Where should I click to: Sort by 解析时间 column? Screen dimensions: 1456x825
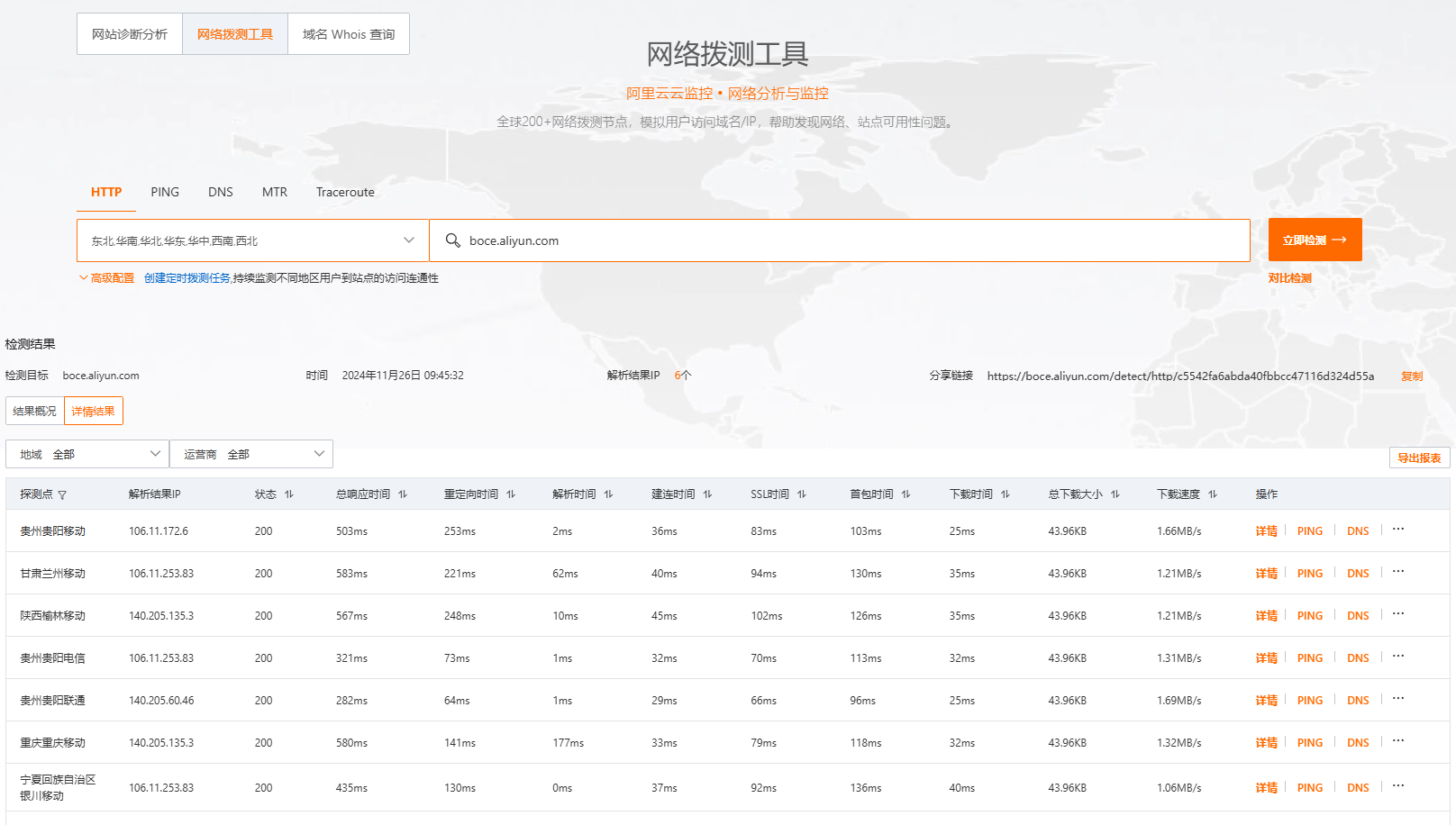(x=608, y=494)
